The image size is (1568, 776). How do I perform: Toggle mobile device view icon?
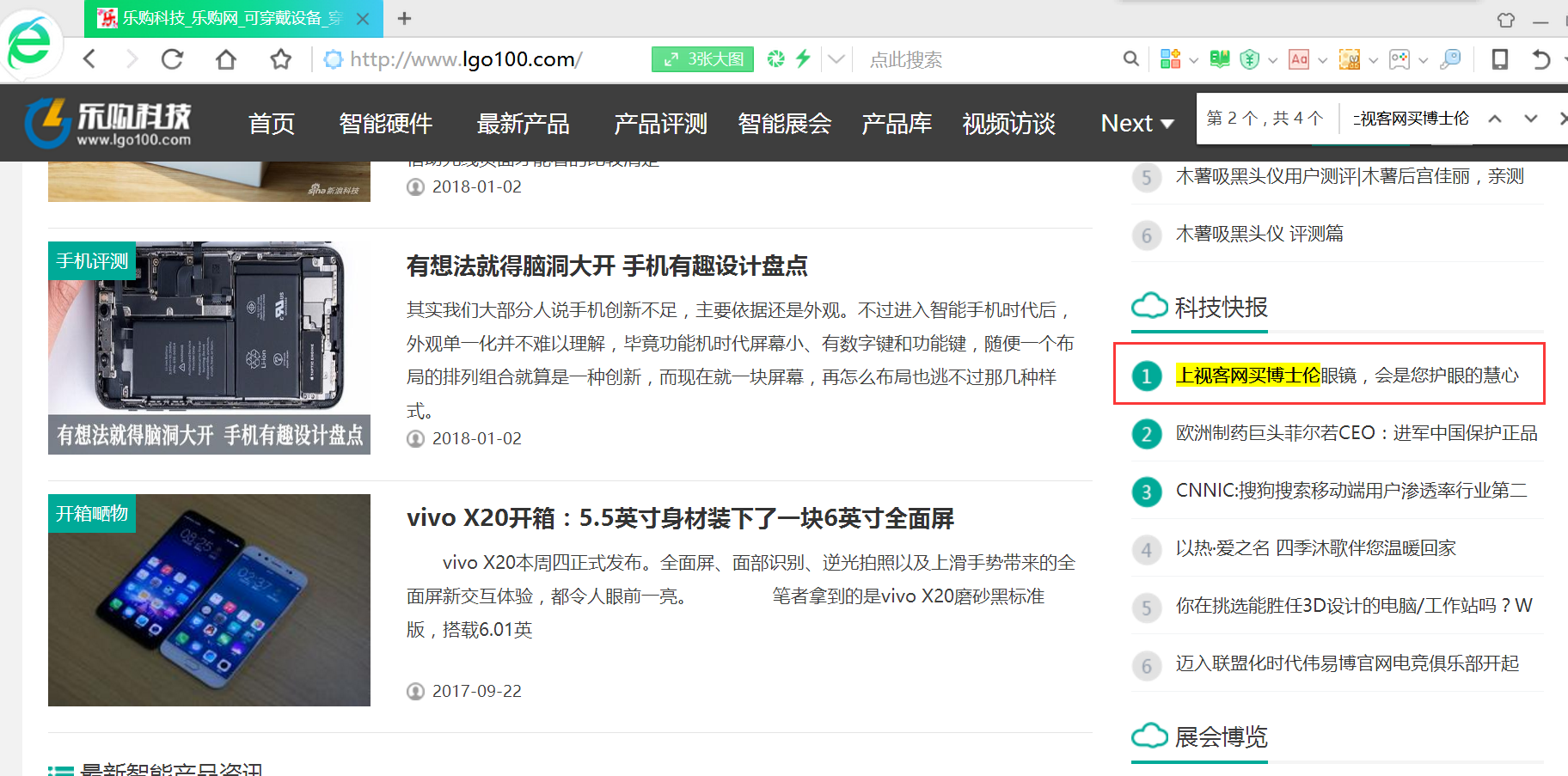click(x=1499, y=59)
